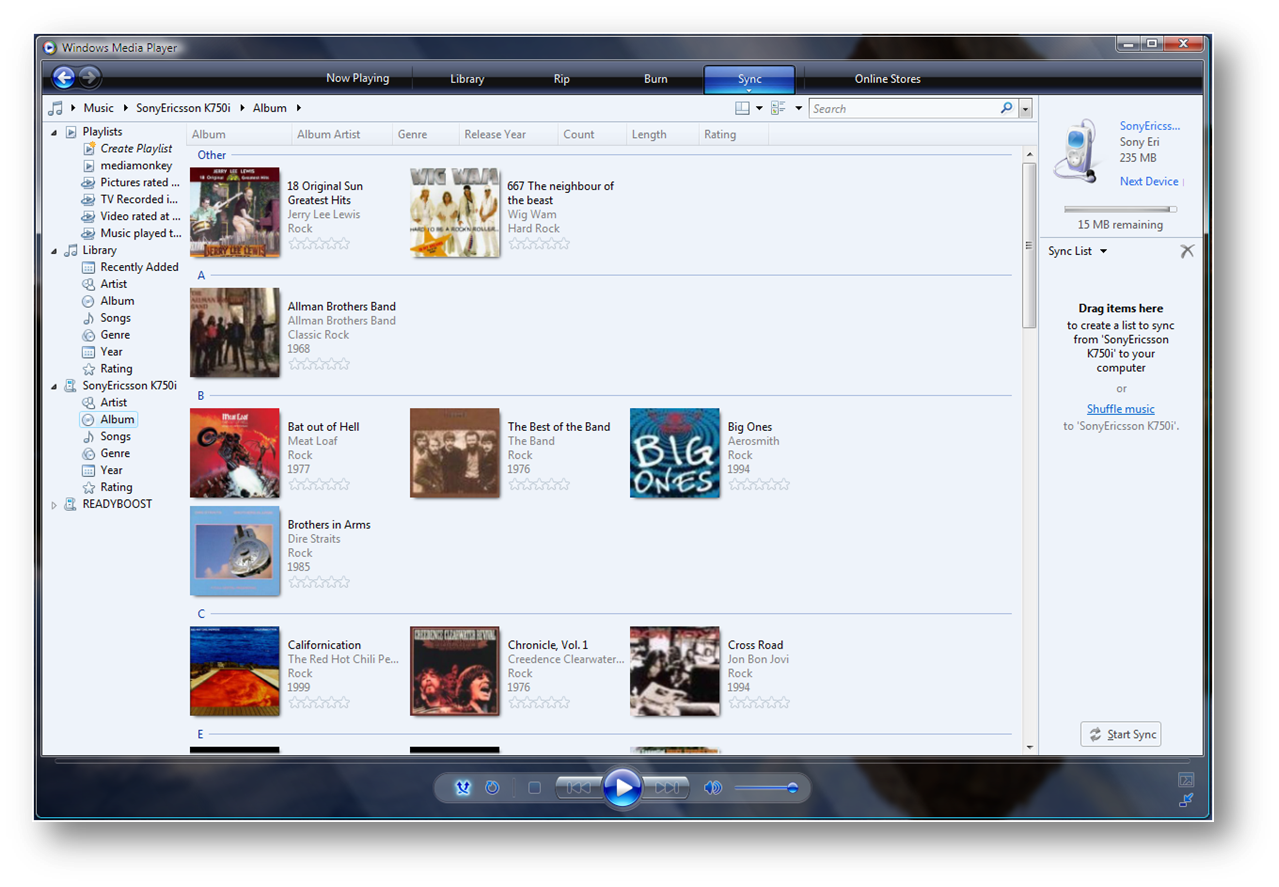
Task: Select the Brothers in Arms album cover
Action: pos(235,551)
